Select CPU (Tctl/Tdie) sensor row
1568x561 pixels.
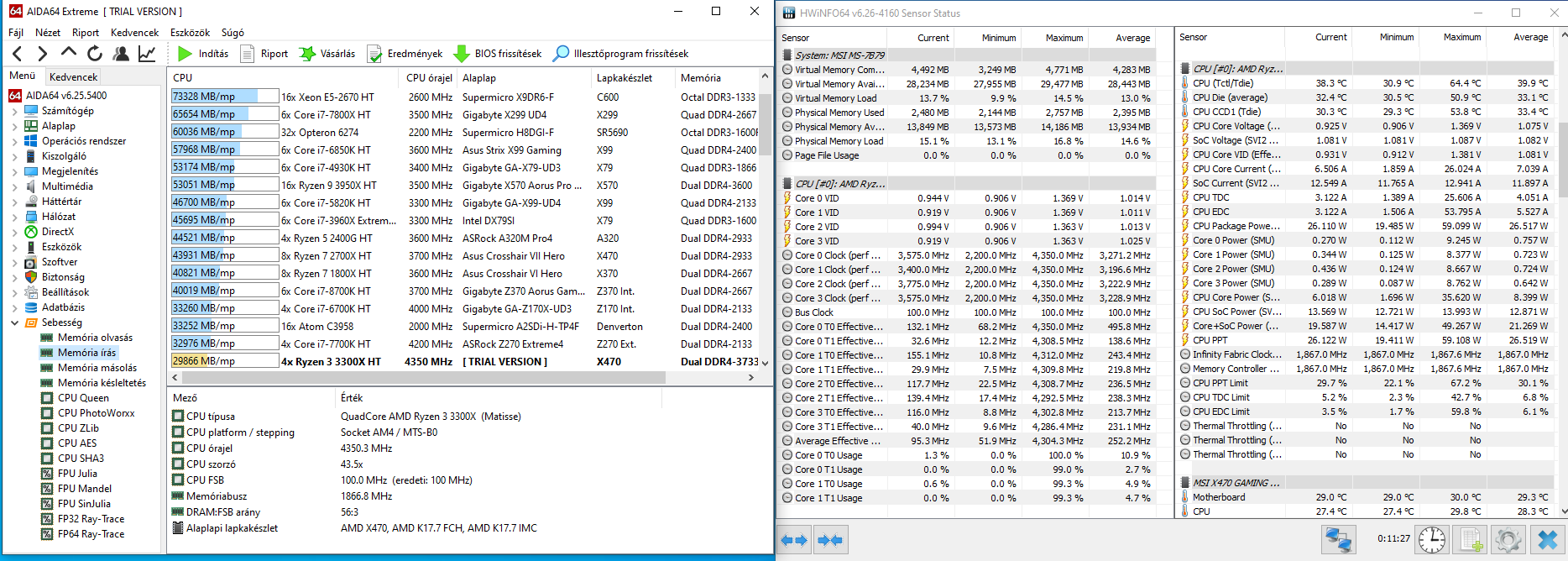(1366, 83)
